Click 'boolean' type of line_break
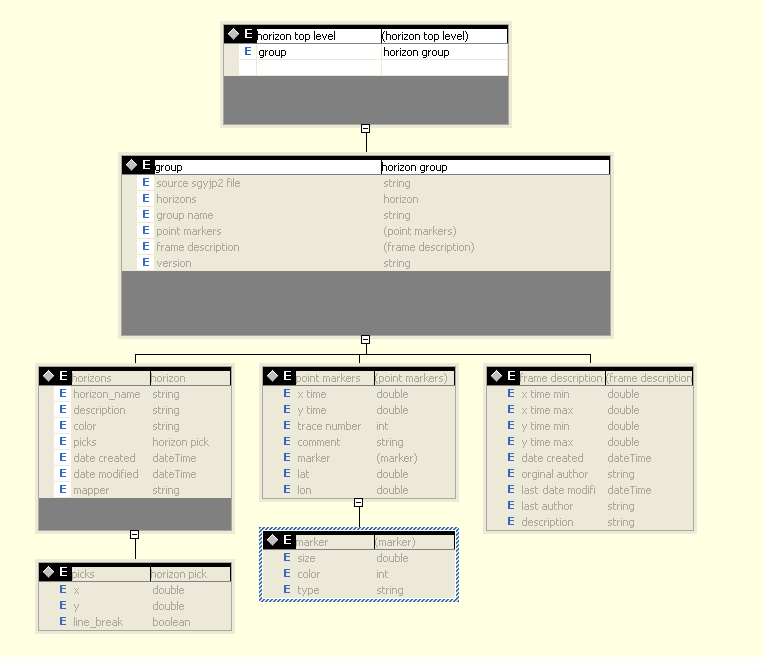Viewport: 764px width, 657px height. tap(172, 622)
